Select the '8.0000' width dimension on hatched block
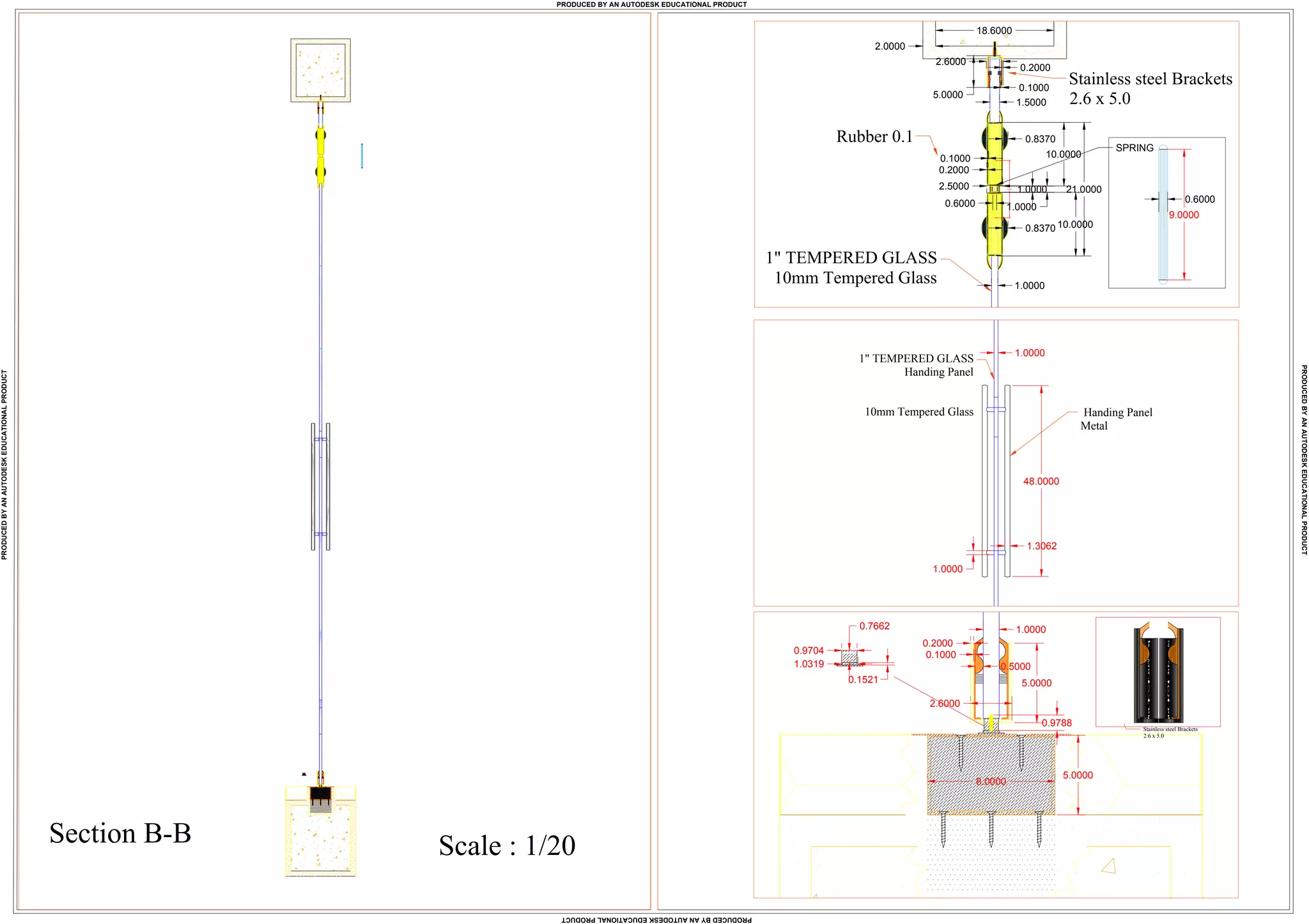Screen dimensions: 1309x924 pyautogui.click(x=991, y=782)
